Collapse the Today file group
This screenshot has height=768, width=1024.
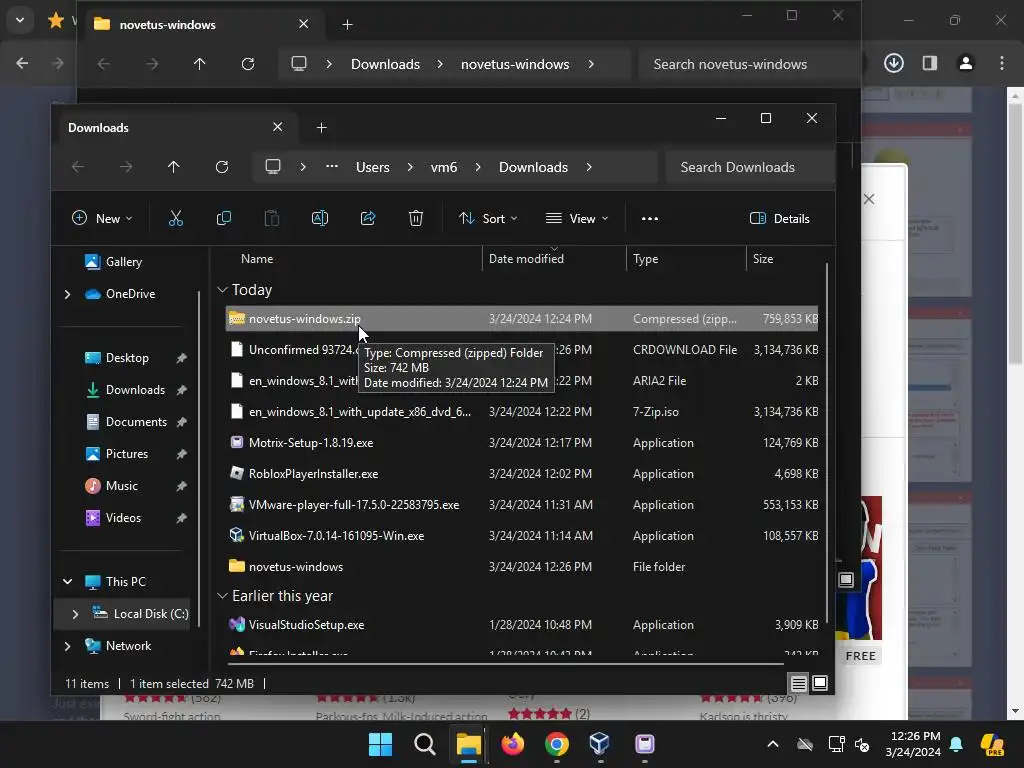coord(222,289)
